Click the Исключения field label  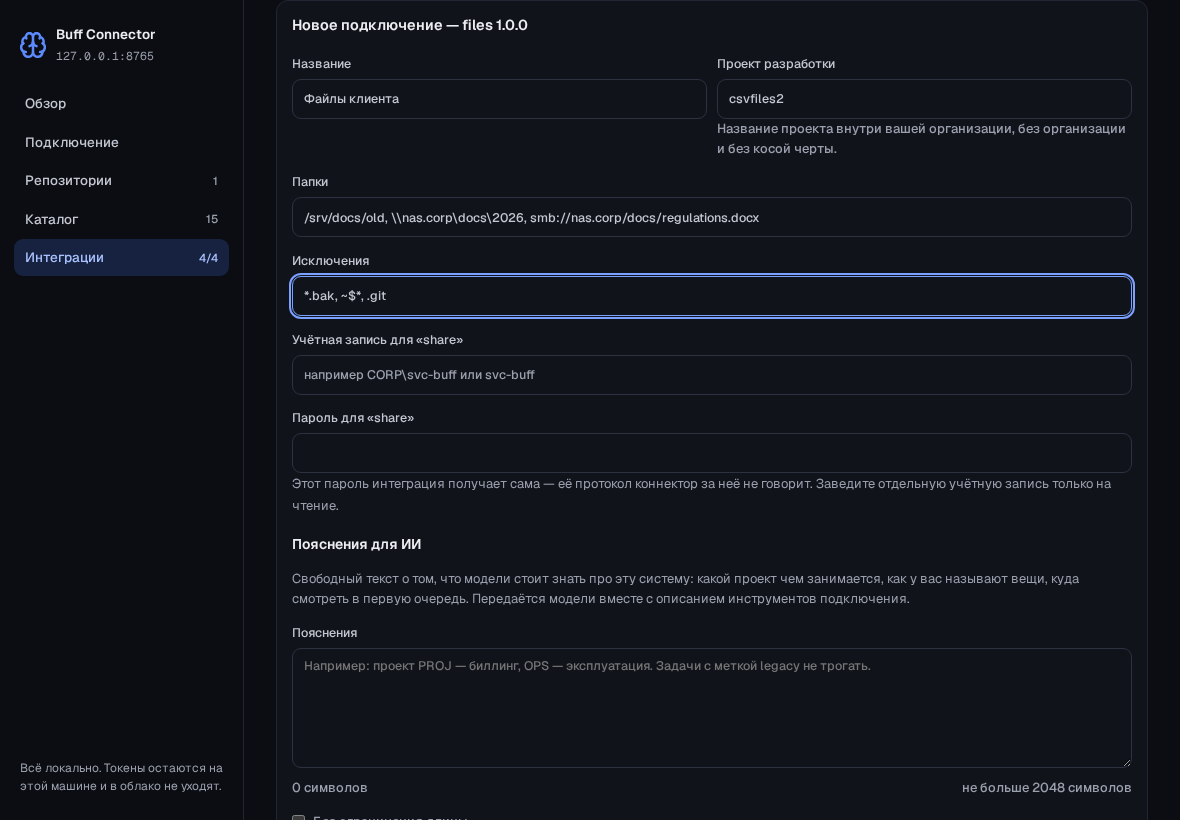[330, 261]
